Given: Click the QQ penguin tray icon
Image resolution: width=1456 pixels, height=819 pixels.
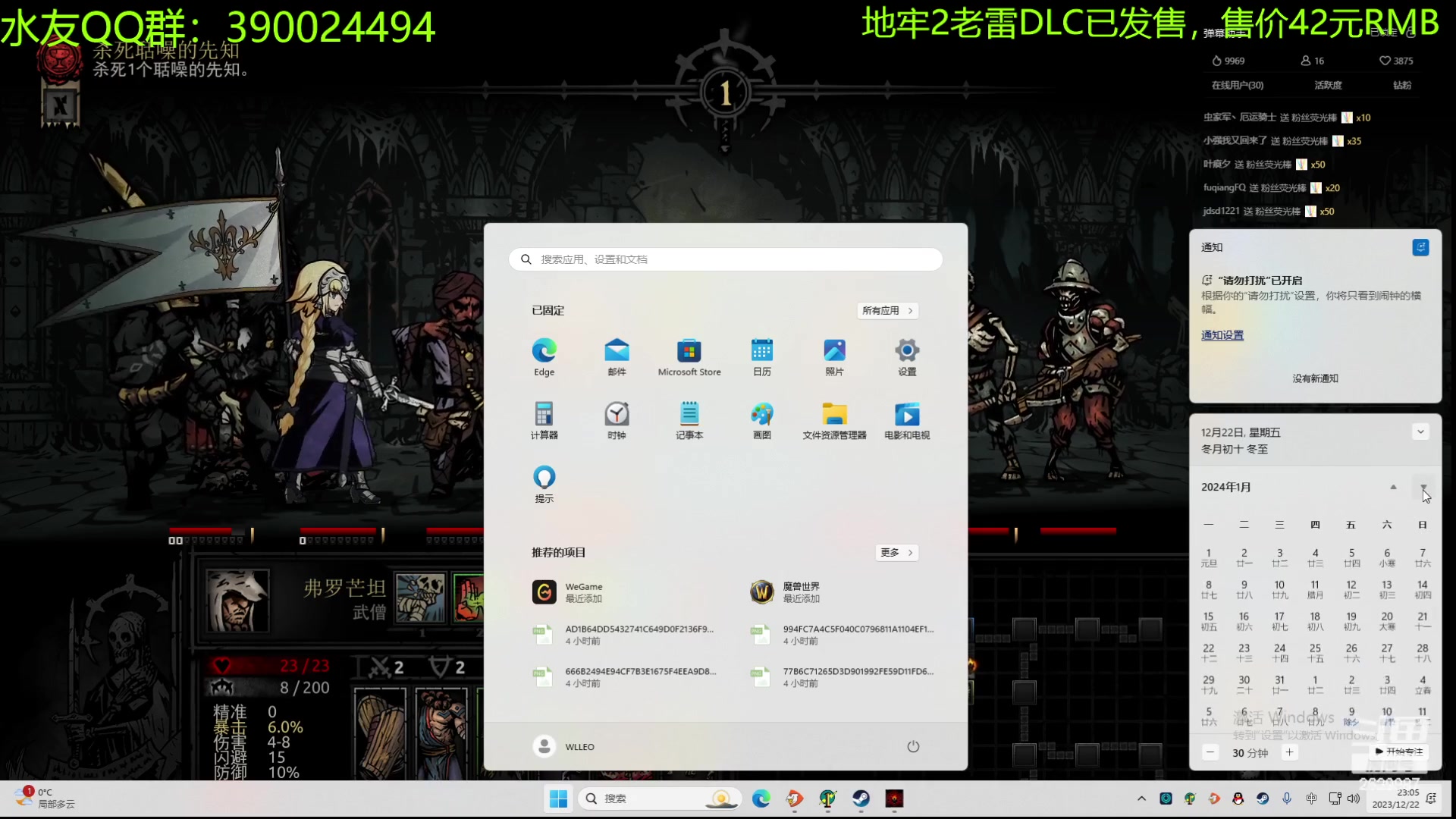Looking at the screenshot, I should pos(1238,799).
